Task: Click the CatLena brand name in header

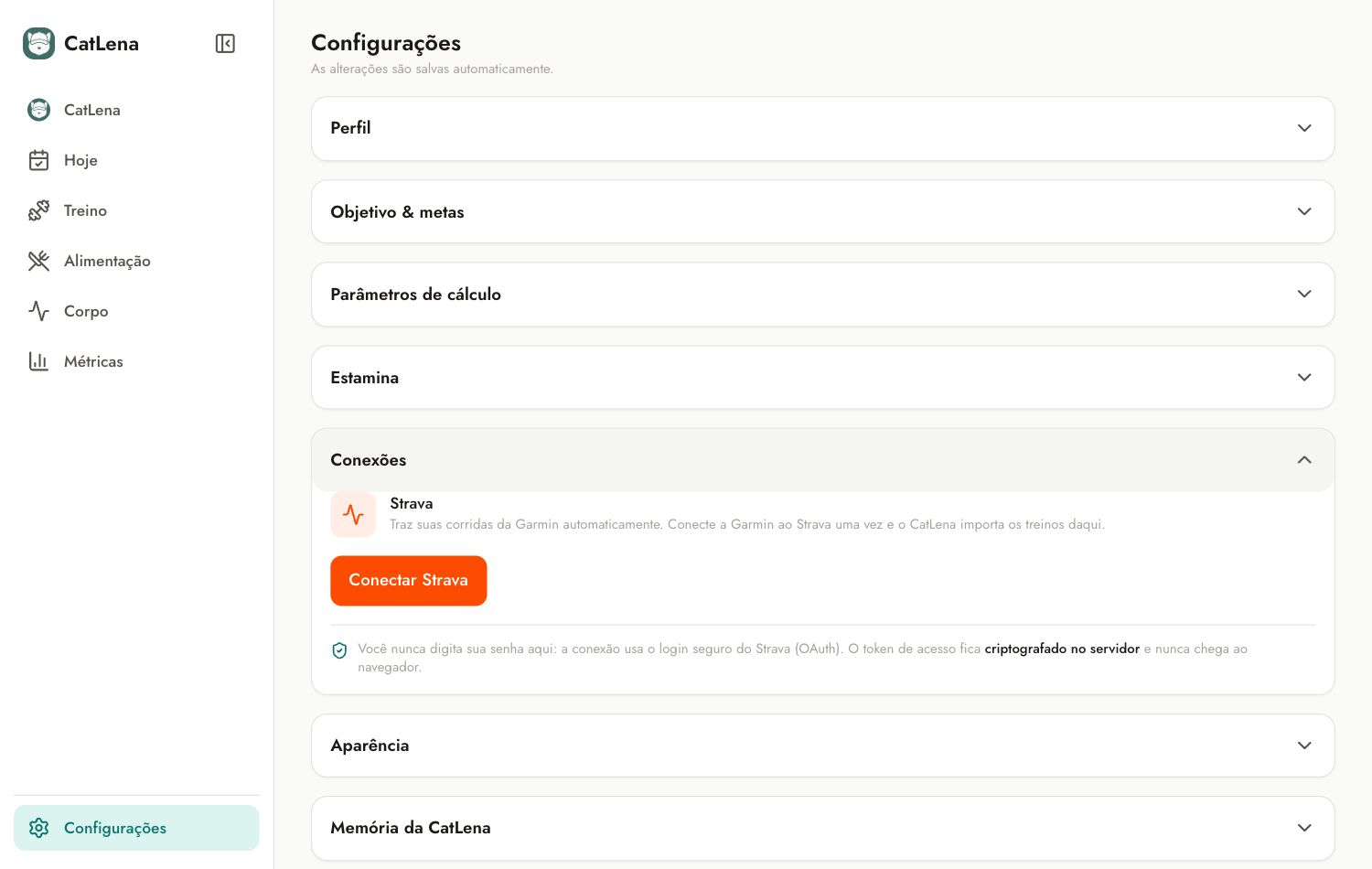Action: point(102,43)
